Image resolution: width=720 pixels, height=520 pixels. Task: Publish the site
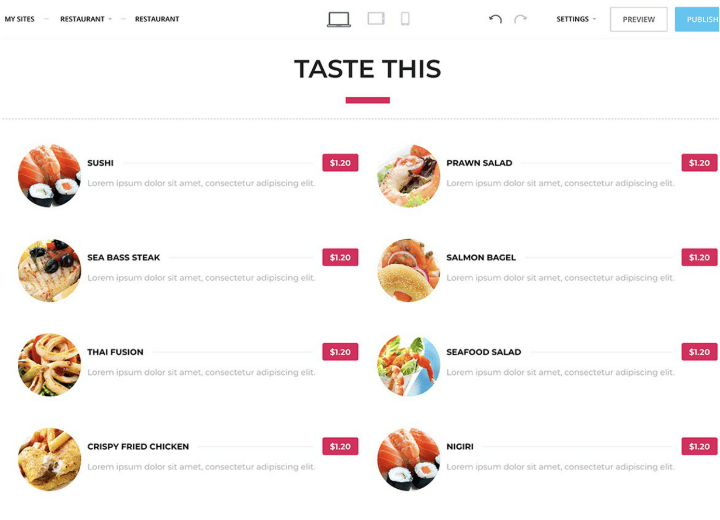coord(699,19)
